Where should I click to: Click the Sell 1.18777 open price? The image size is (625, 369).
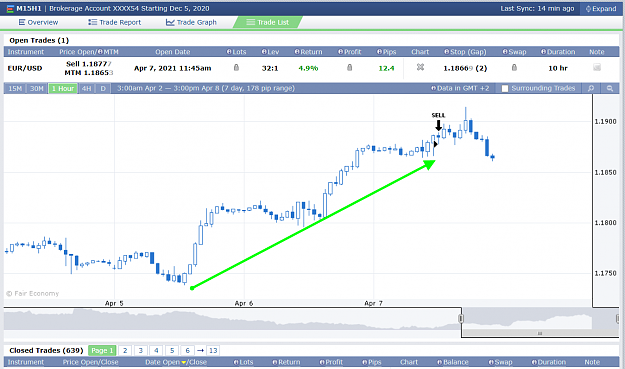89,64
